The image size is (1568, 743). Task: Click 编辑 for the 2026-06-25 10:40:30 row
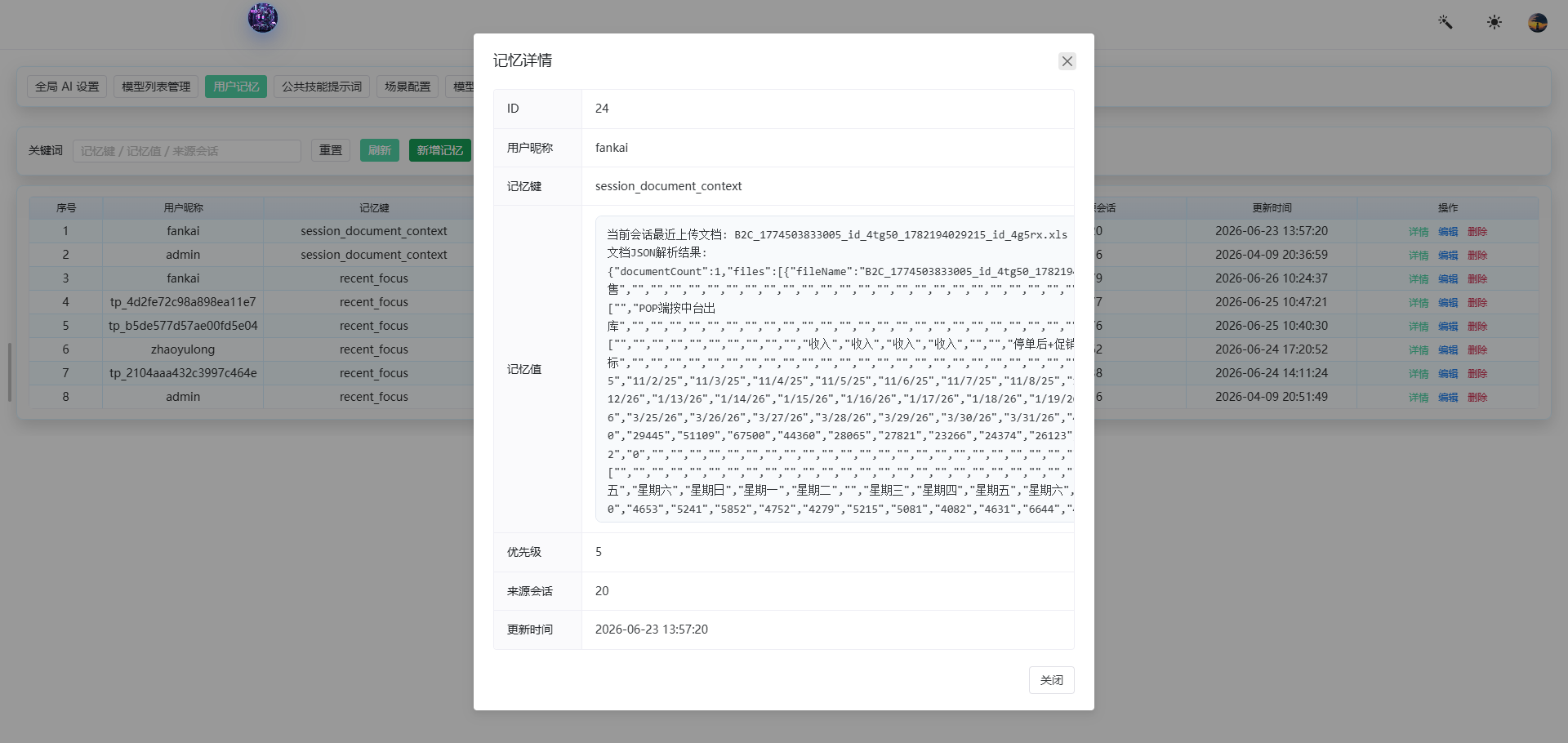1448,327
